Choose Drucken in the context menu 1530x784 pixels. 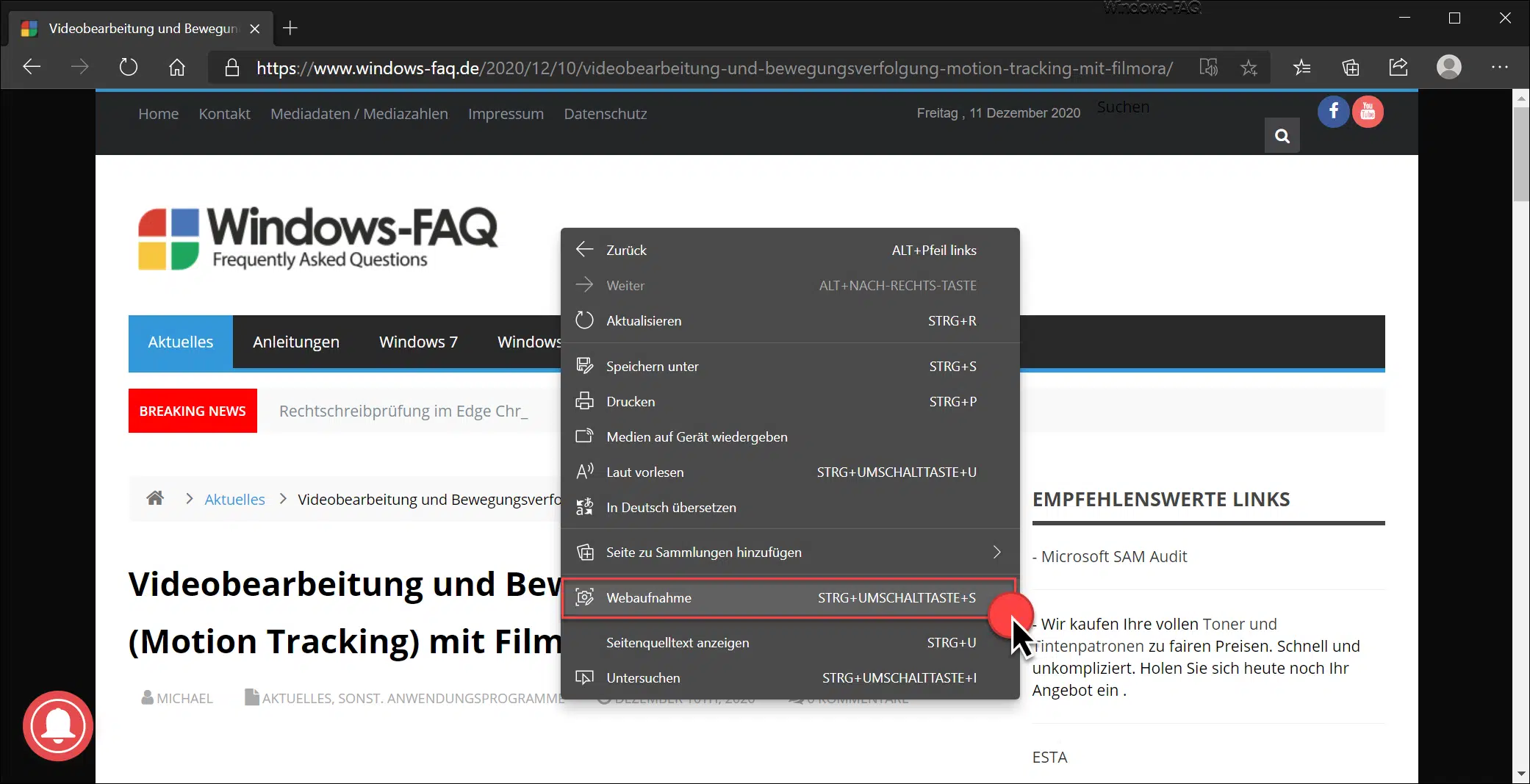(x=631, y=402)
